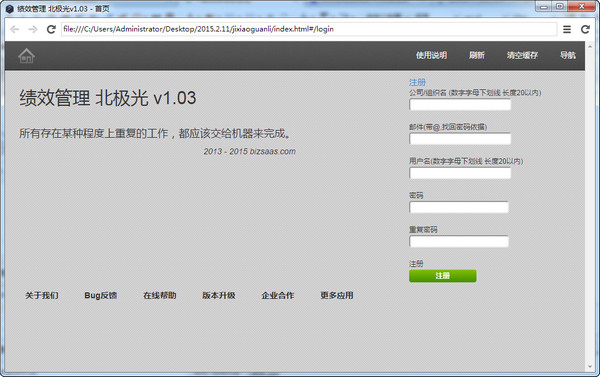Select 刷新 in the top navigation

(477, 55)
